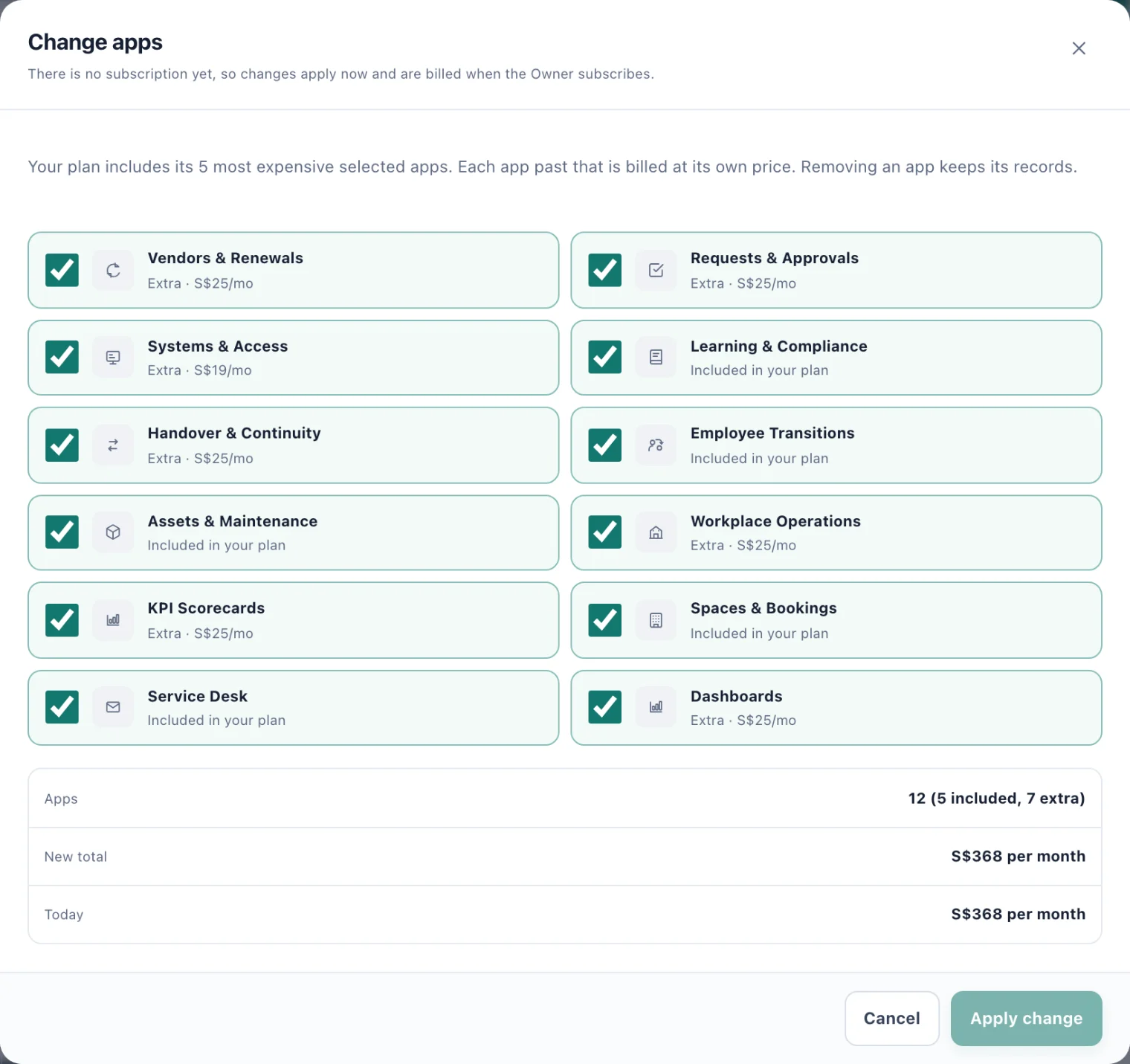Viewport: 1130px width, 1064px height.
Task: Click the Spaces & Bookings building icon
Action: point(656,620)
